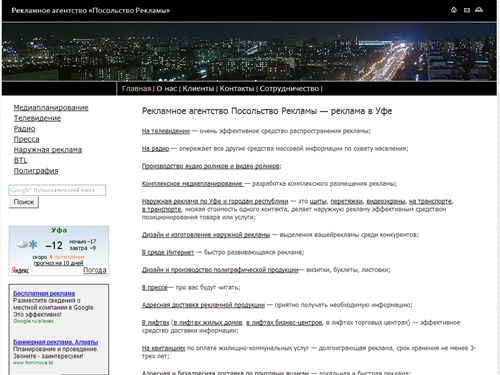
Task: Open Бесплатная реклама ad link
Action: pyautogui.click(x=44, y=293)
